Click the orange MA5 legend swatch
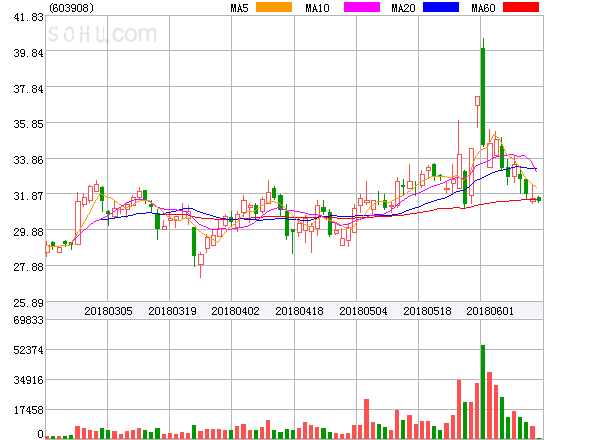 274,7
